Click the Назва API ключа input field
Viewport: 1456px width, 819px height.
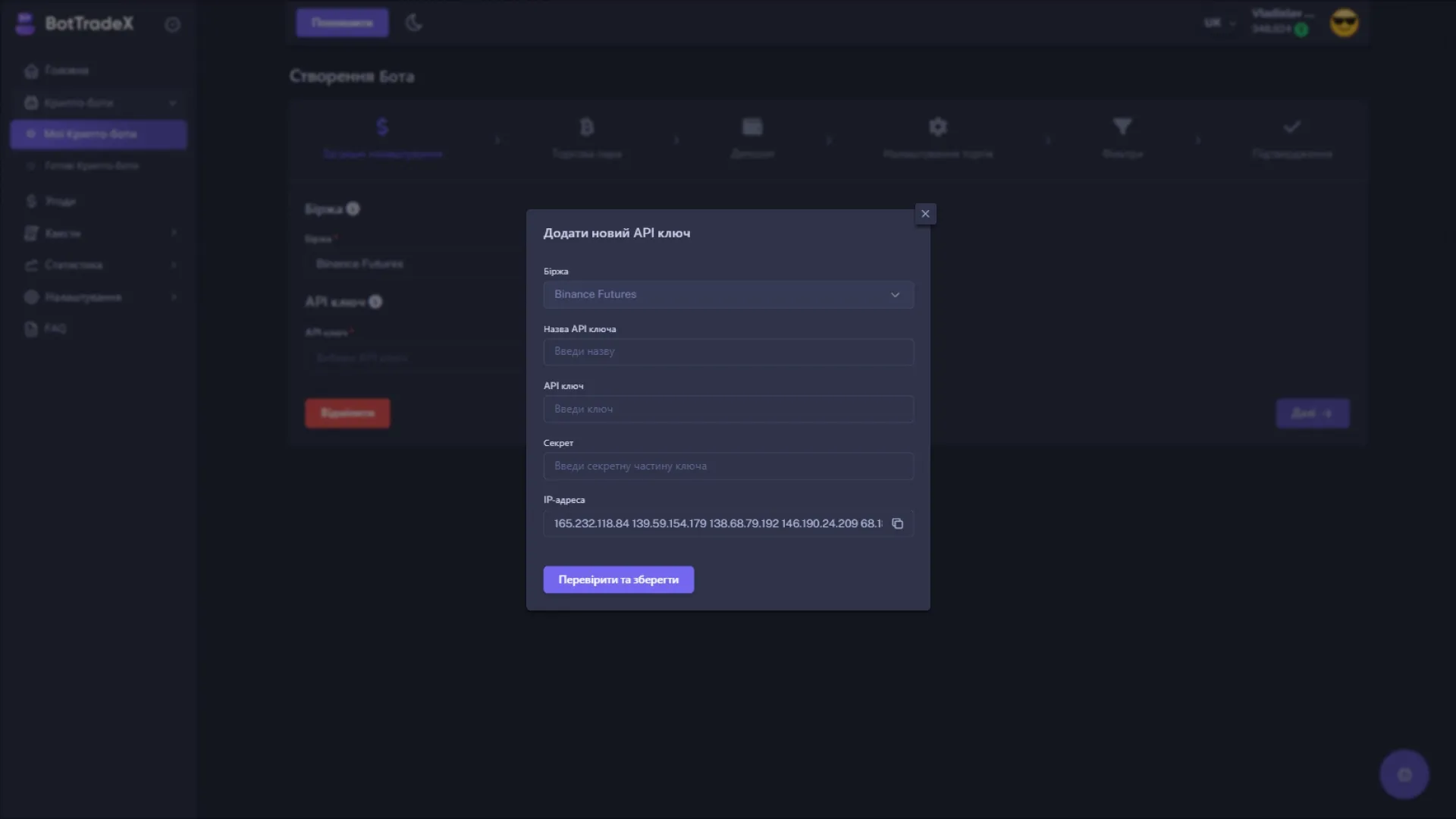point(727,352)
